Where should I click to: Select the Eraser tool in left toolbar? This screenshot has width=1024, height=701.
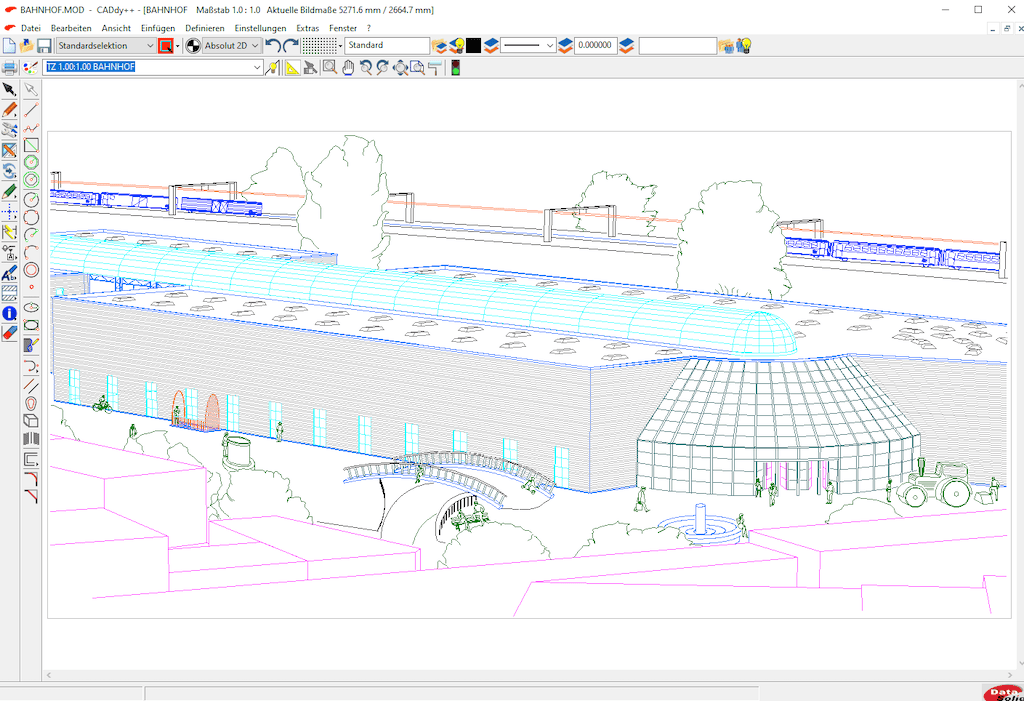tap(10, 333)
